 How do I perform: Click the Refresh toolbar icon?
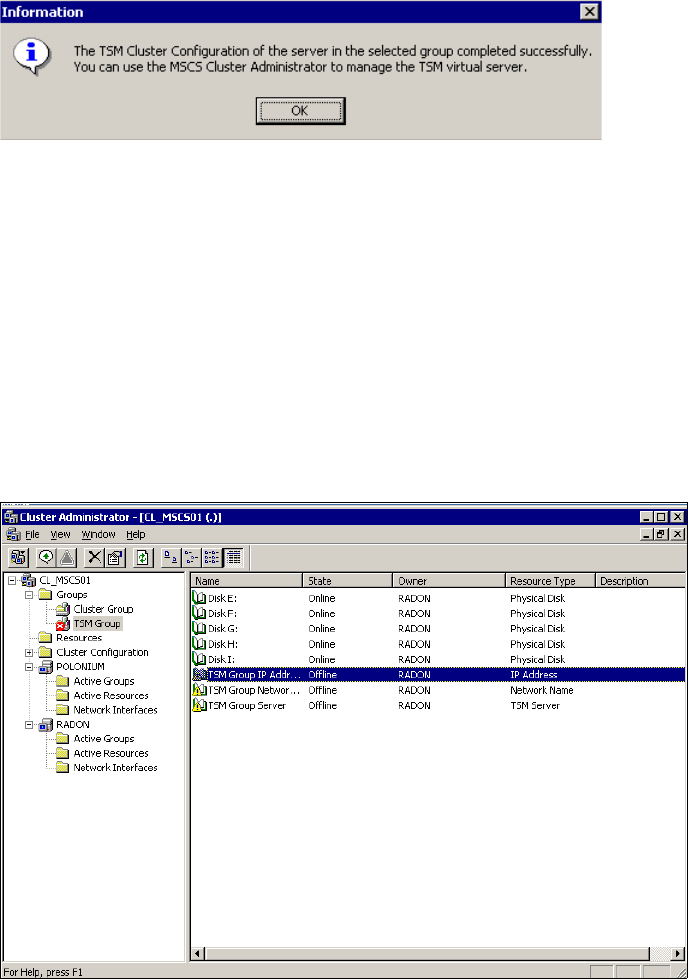coord(143,557)
